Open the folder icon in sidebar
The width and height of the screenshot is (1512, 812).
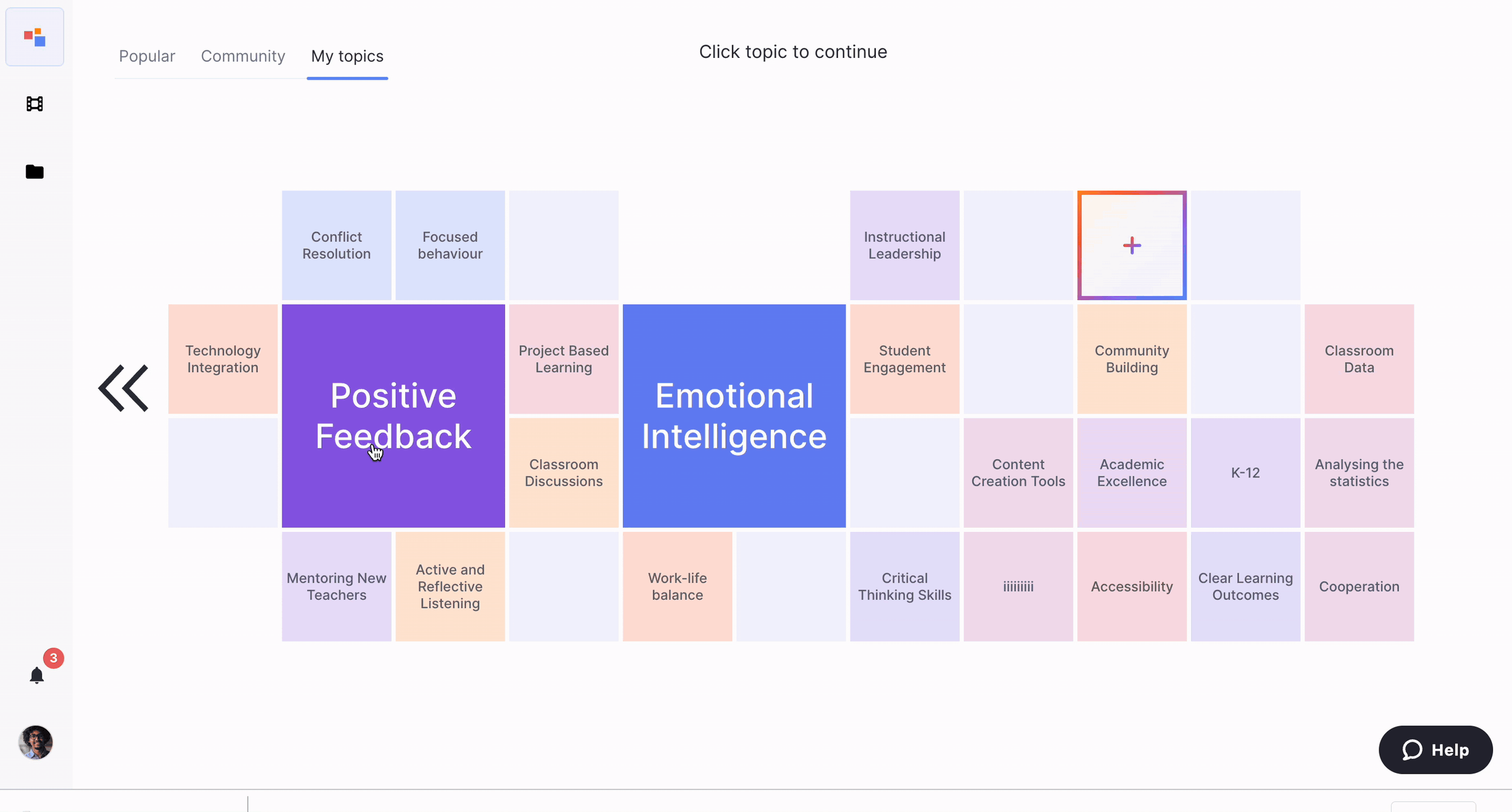[35, 172]
